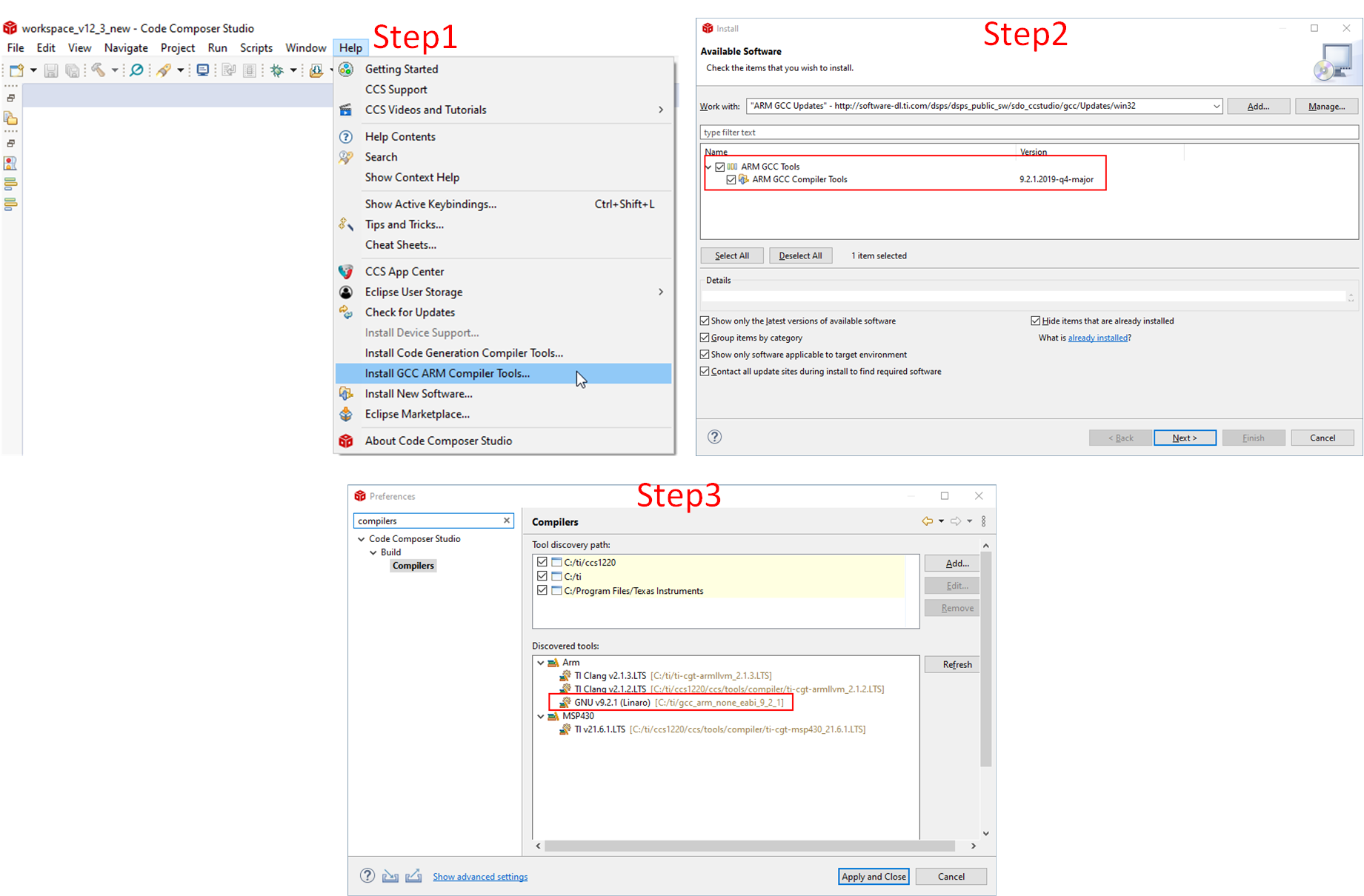
Task: Click the lower stacked-bars icon in the left sidebar
Action: [10, 204]
